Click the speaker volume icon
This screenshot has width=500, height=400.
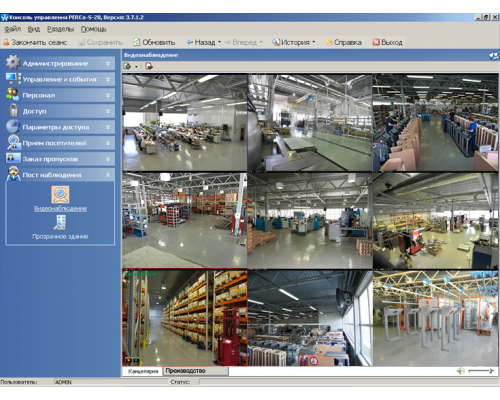[x=461, y=371]
